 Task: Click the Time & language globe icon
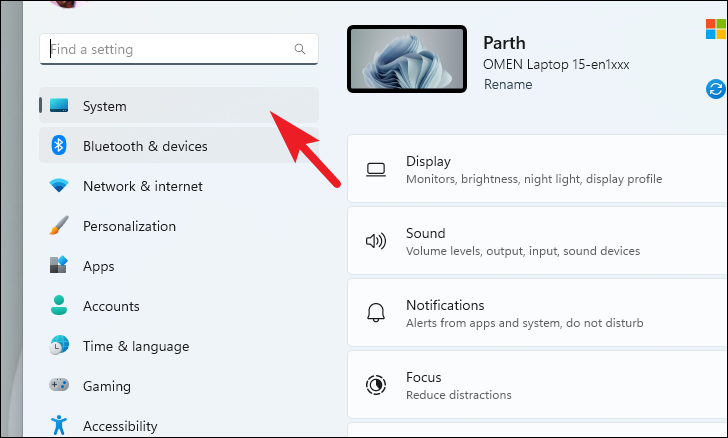[x=59, y=345]
